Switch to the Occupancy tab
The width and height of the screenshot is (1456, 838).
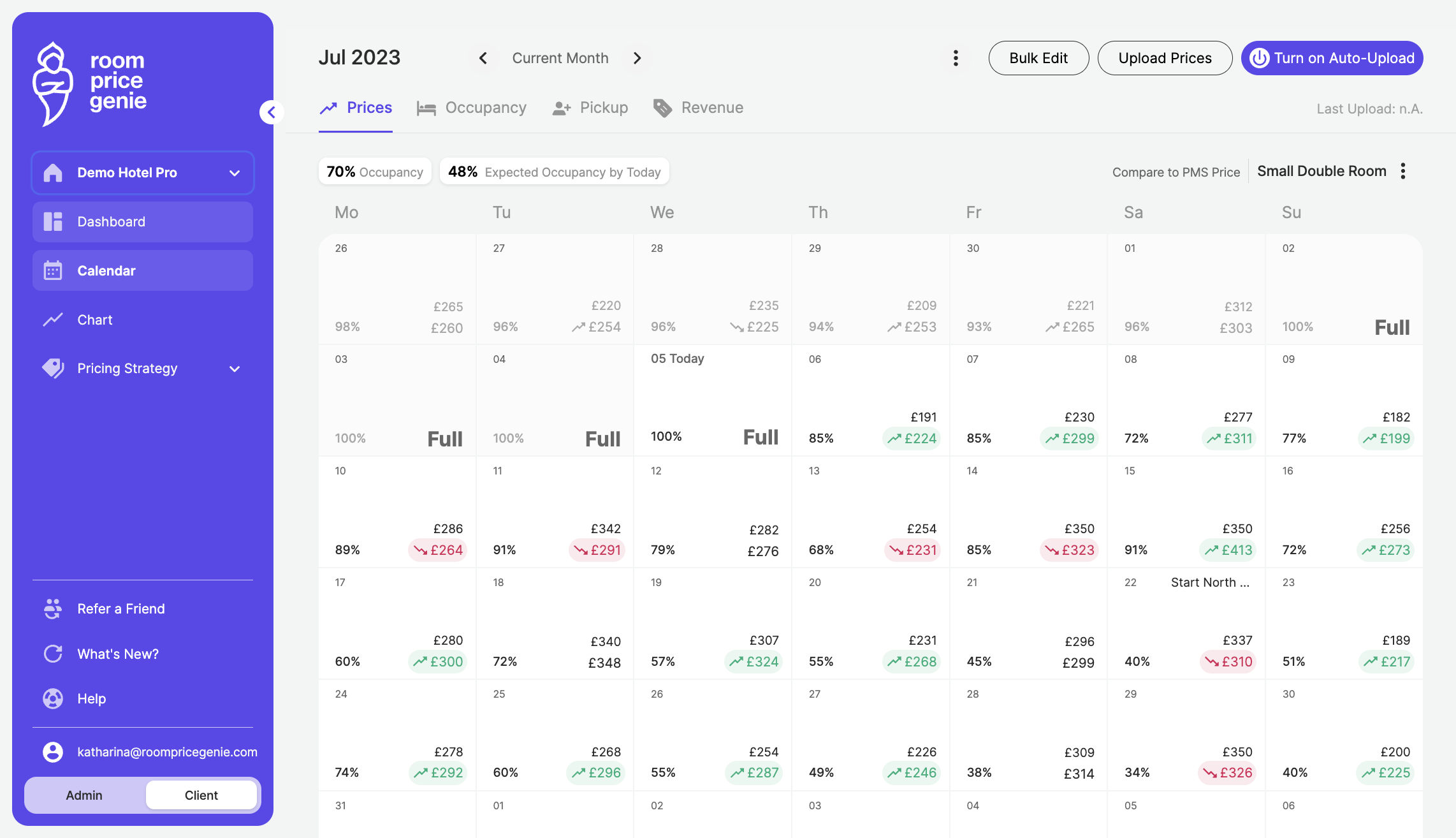coord(471,108)
